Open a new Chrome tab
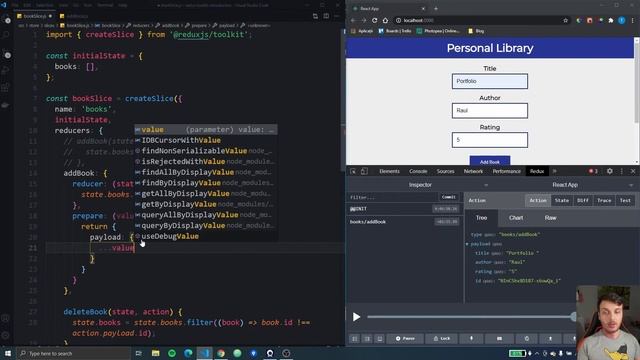Viewport: 640px width, 360px height. tap(436, 9)
